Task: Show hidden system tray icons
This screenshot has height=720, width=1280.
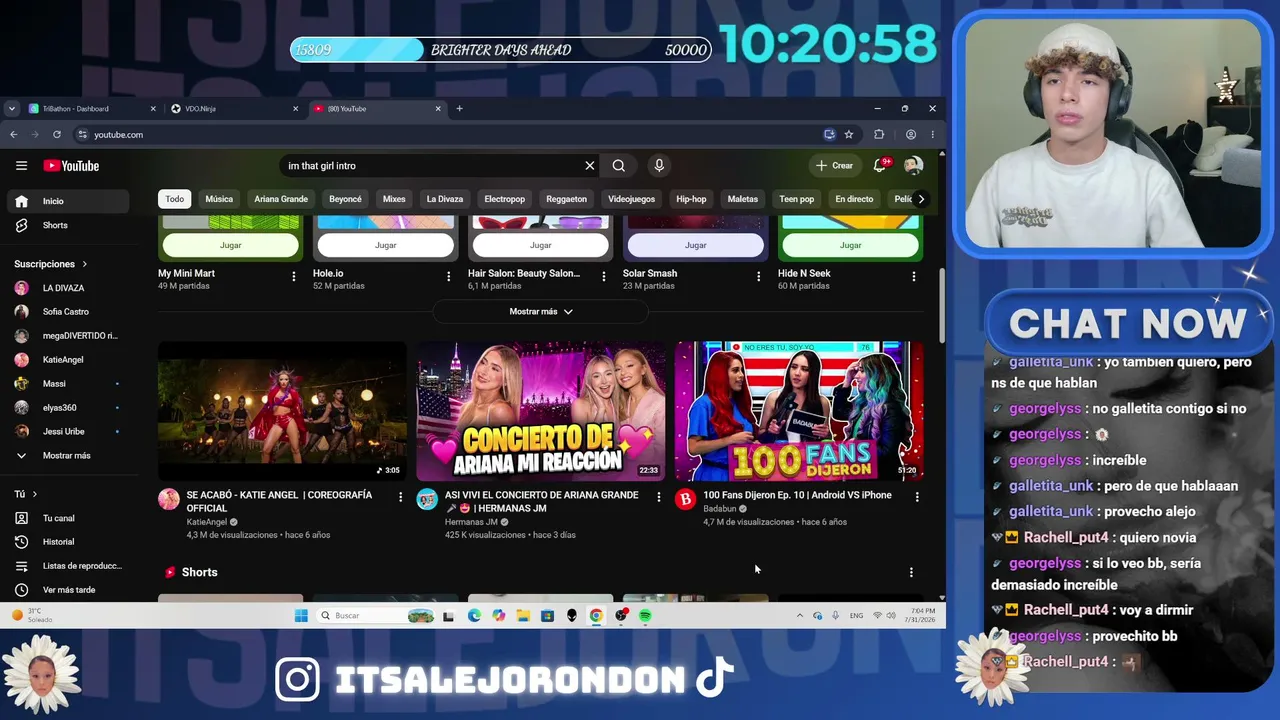Action: pyautogui.click(x=799, y=616)
